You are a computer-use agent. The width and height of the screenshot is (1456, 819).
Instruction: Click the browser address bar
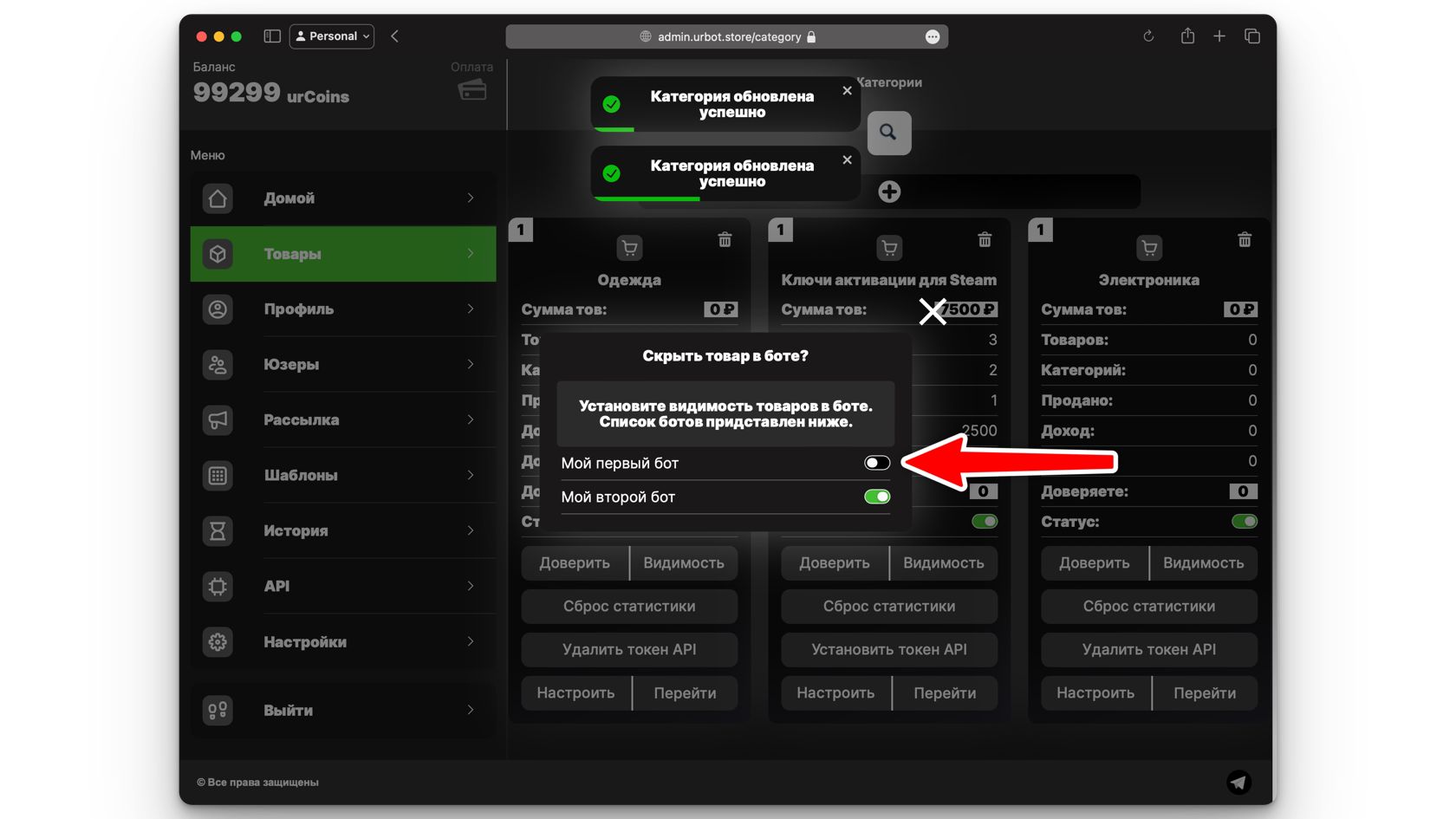pos(726,36)
